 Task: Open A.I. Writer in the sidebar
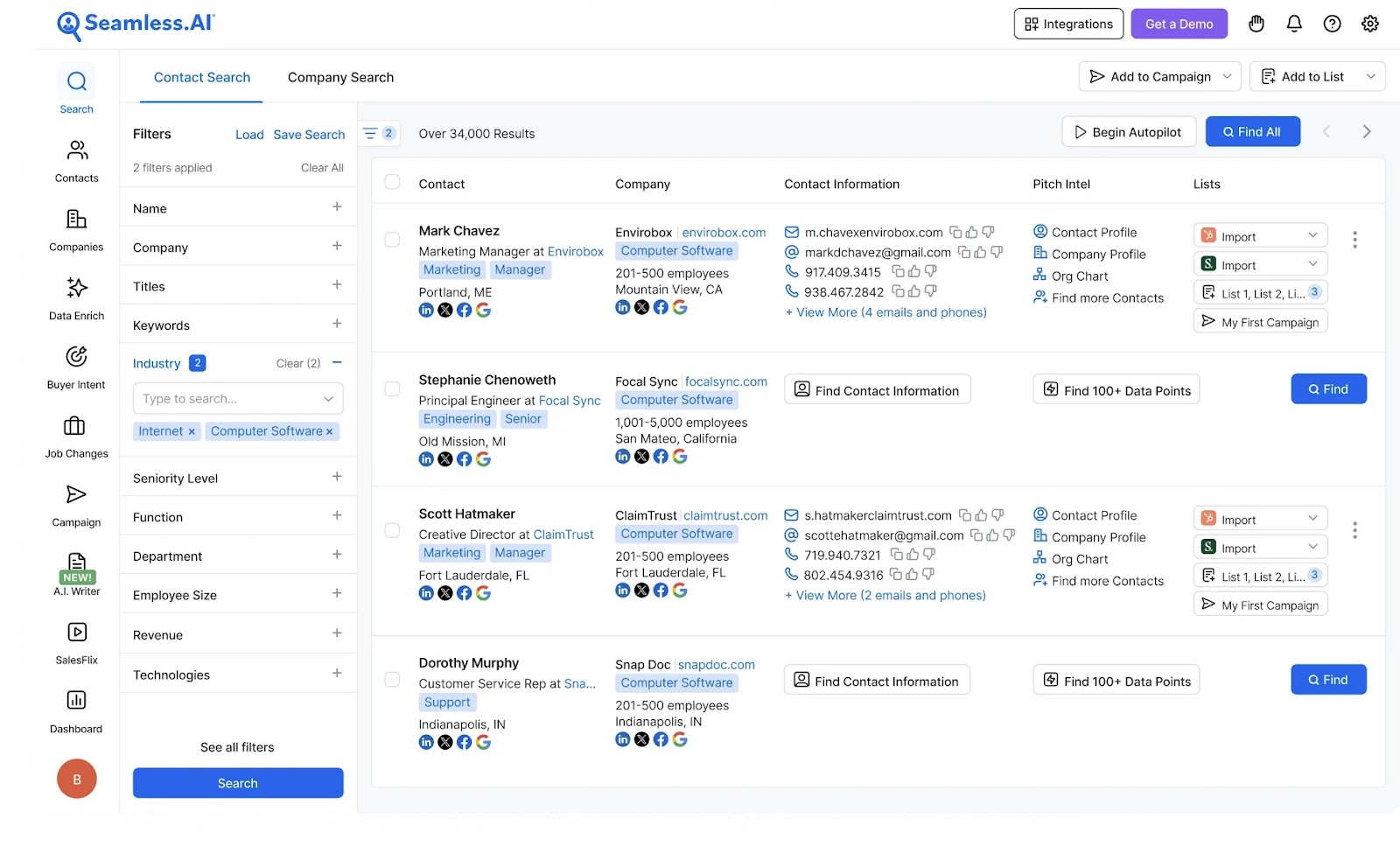click(x=76, y=574)
